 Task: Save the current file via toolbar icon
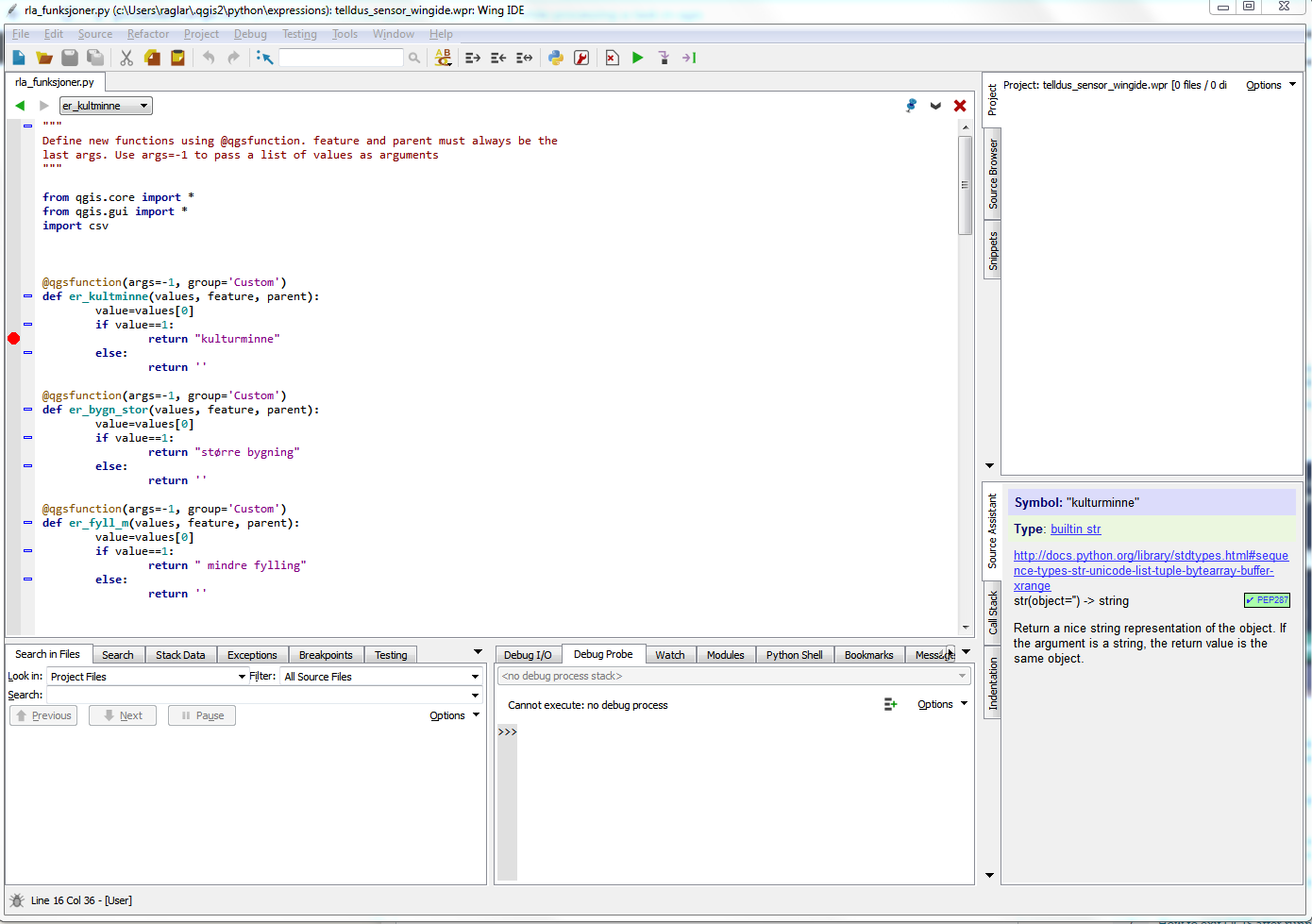point(70,58)
